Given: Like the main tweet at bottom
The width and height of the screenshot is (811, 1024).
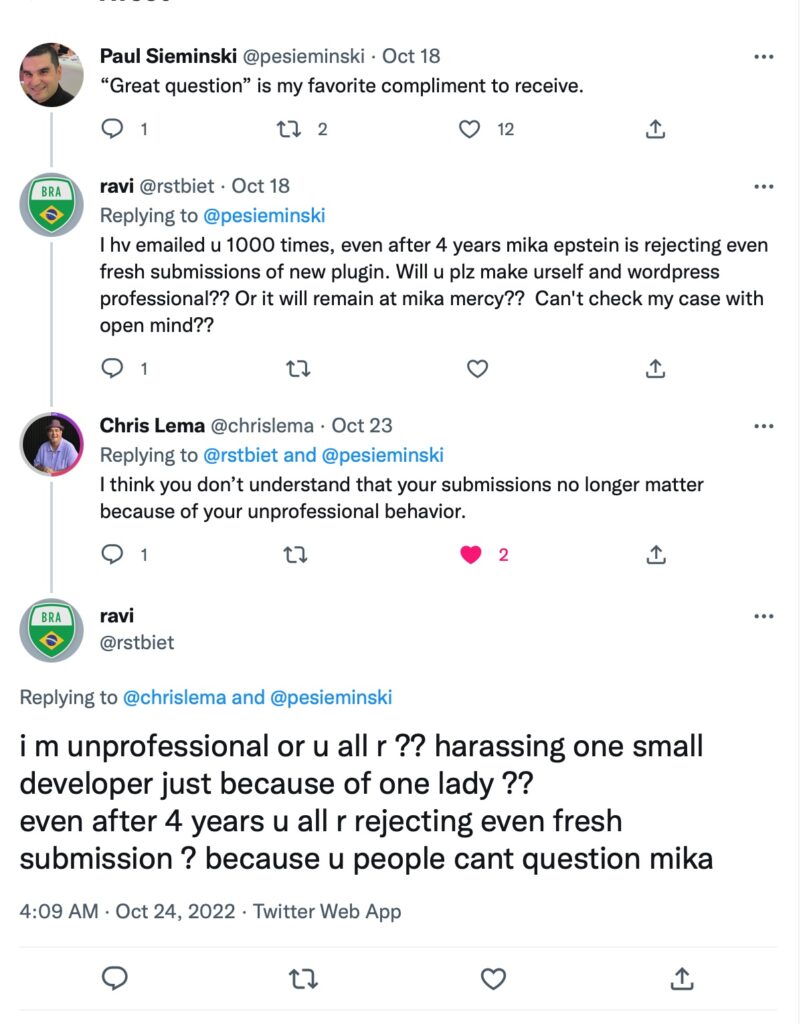Looking at the screenshot, I should pyautogui.click(x=493, y=978).
